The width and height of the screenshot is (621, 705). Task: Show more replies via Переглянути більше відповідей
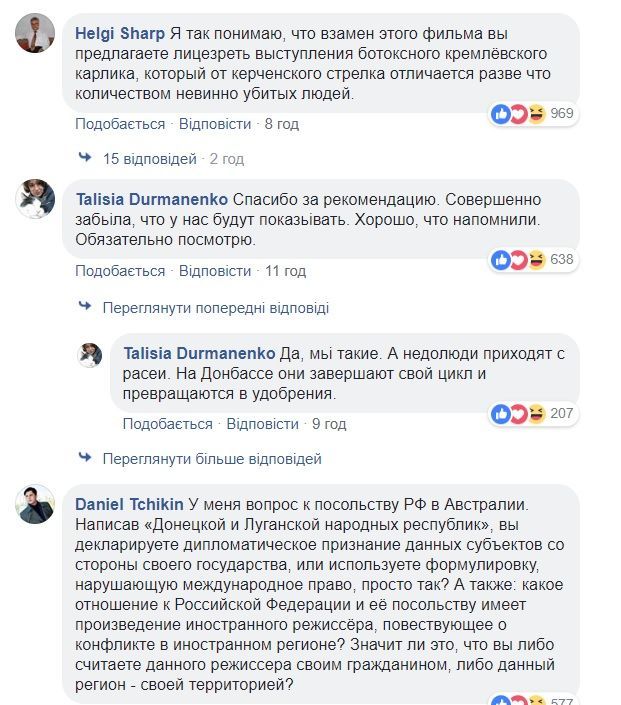click(x=212, y=459)
